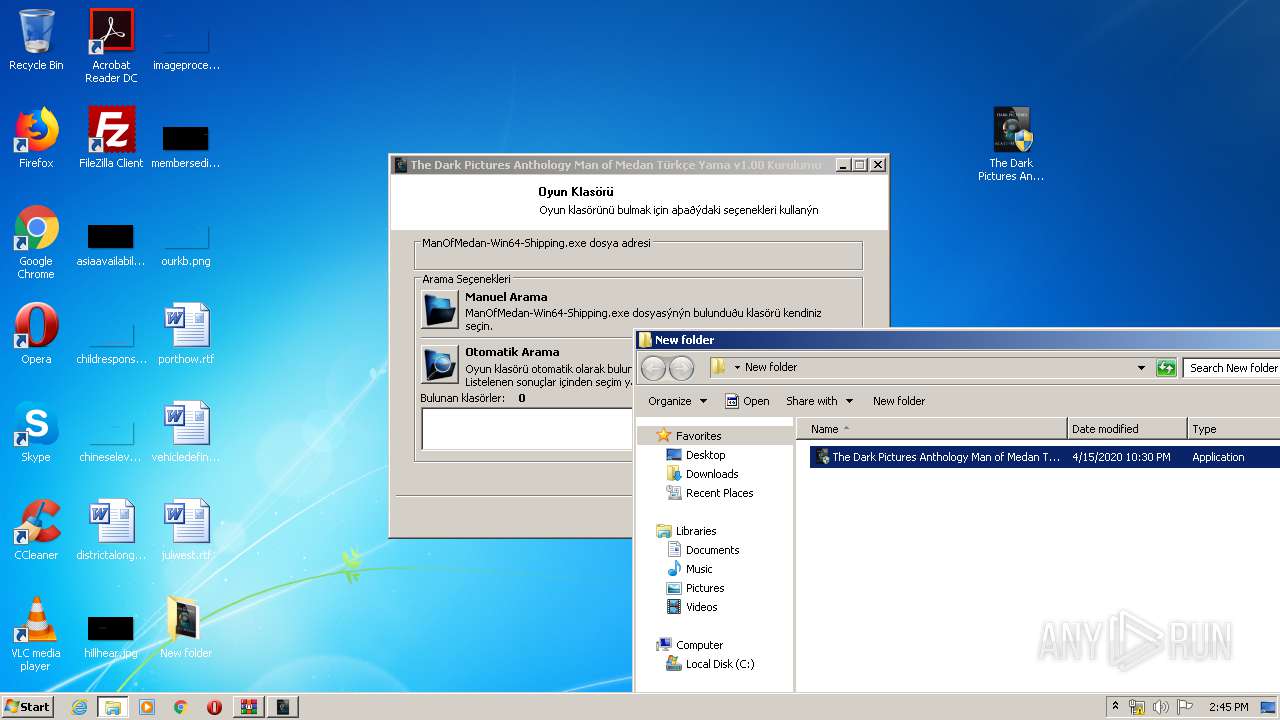Click Explorer Back navigation arrow
Viewport: 1280px width, 720px height.
[653, 368]
